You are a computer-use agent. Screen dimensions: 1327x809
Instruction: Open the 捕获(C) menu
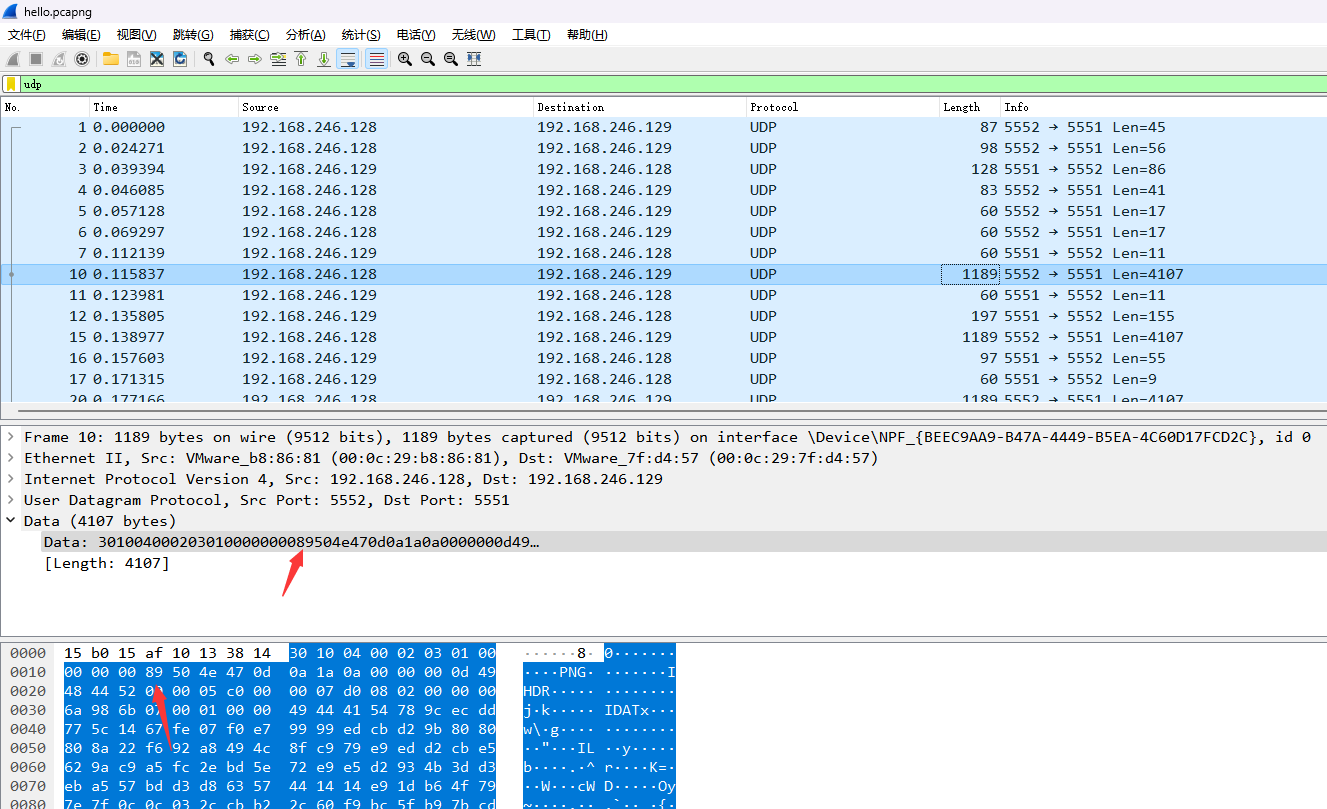pyautogui.click(x=249, y=35)
